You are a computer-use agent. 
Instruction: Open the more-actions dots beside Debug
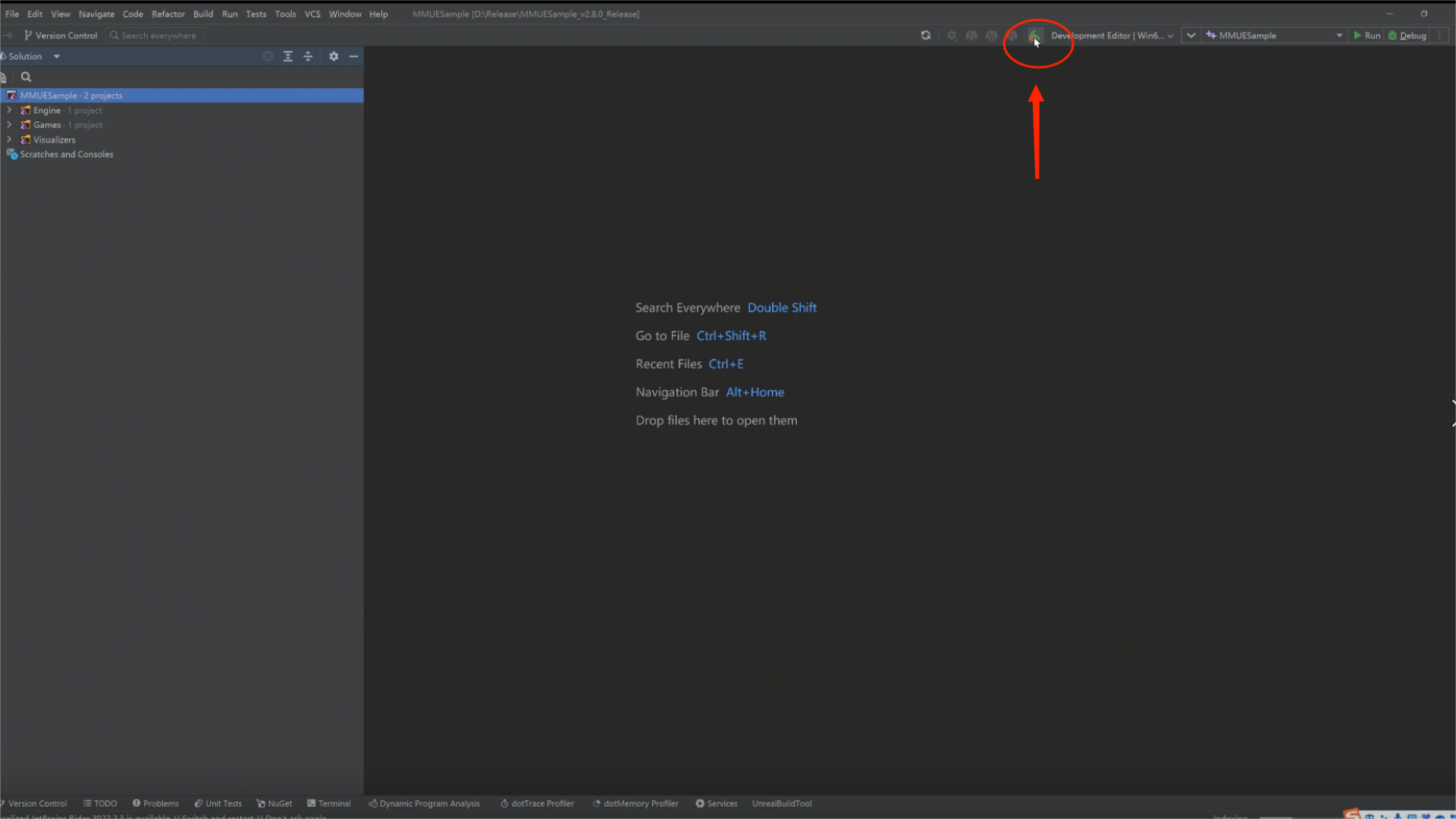coord(1439,36)
